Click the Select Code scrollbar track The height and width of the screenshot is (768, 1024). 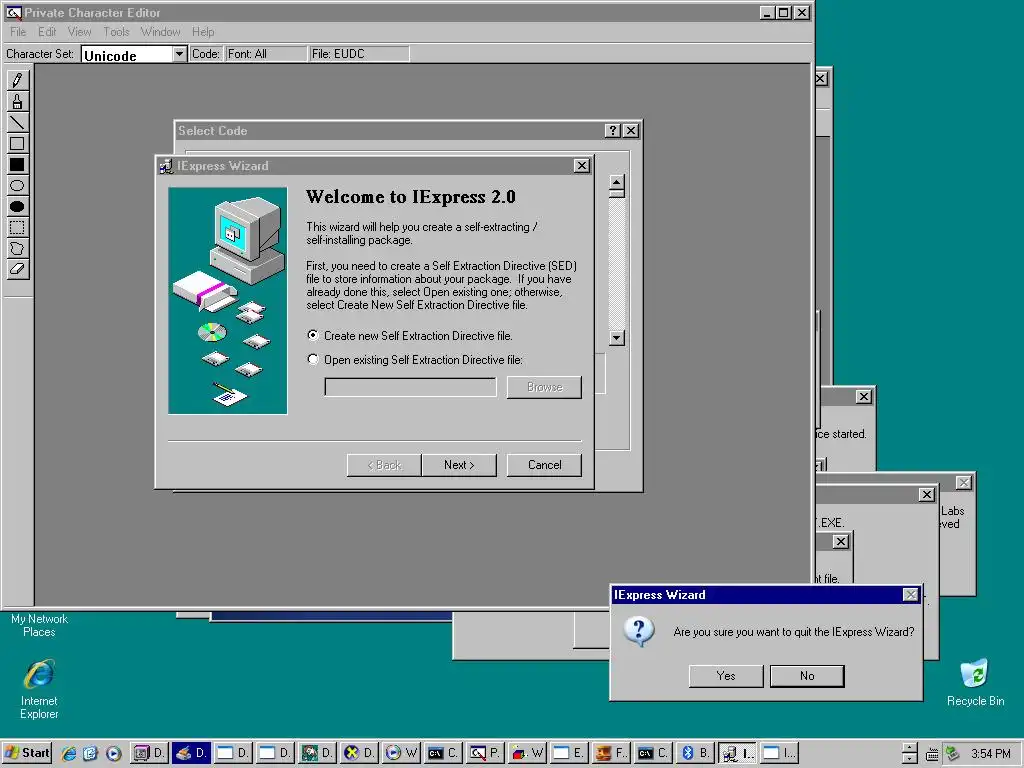pos(616,264)
